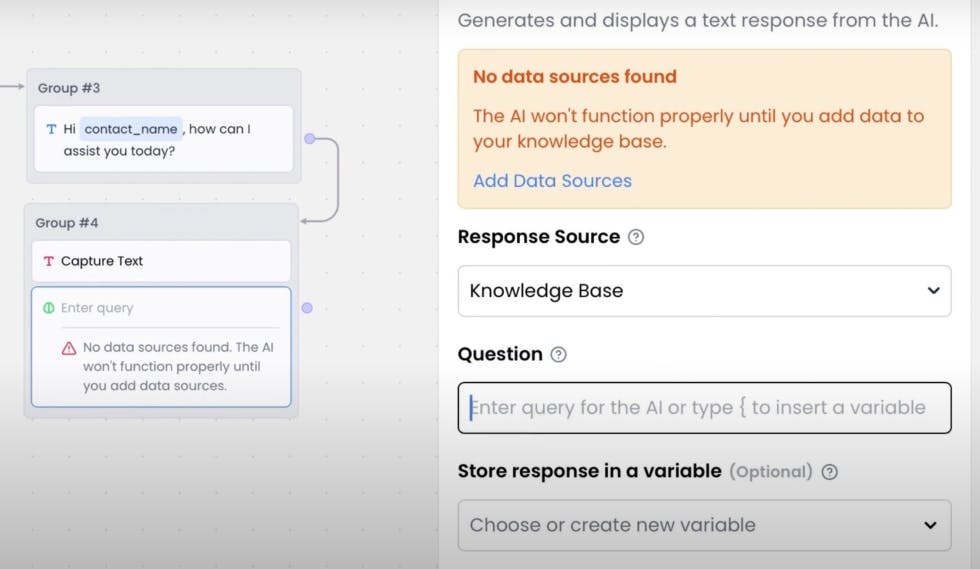Click the warning triangle icon in Group #4
The width and height of the screenshot is (980, 569).
(69, 348)
